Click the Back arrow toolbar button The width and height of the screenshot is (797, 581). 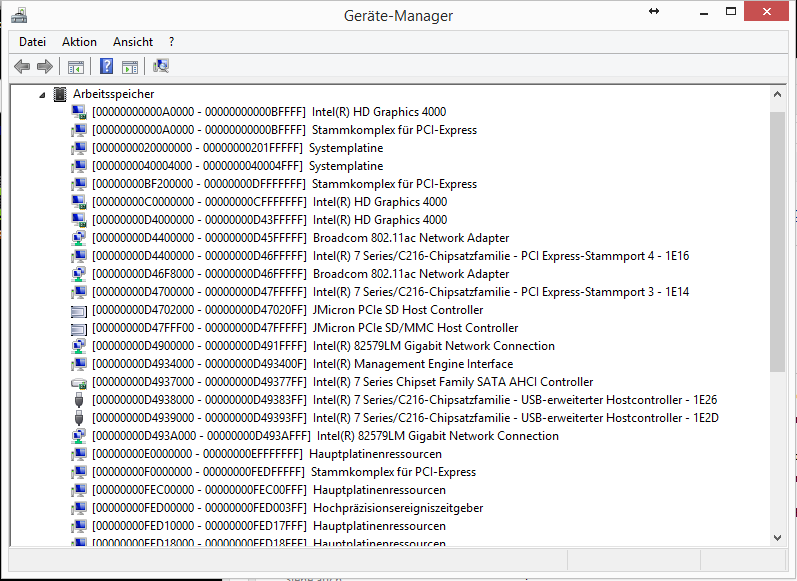(22, 66)
